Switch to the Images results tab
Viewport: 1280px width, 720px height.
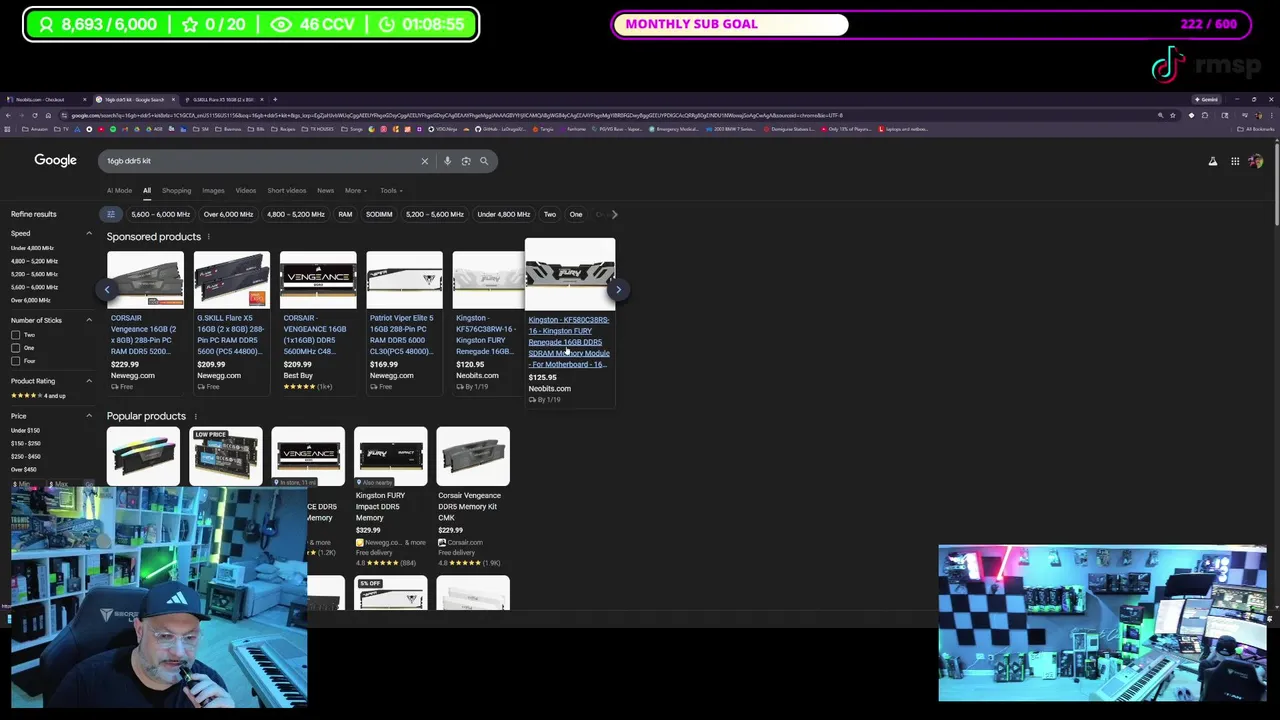[213, 190]
